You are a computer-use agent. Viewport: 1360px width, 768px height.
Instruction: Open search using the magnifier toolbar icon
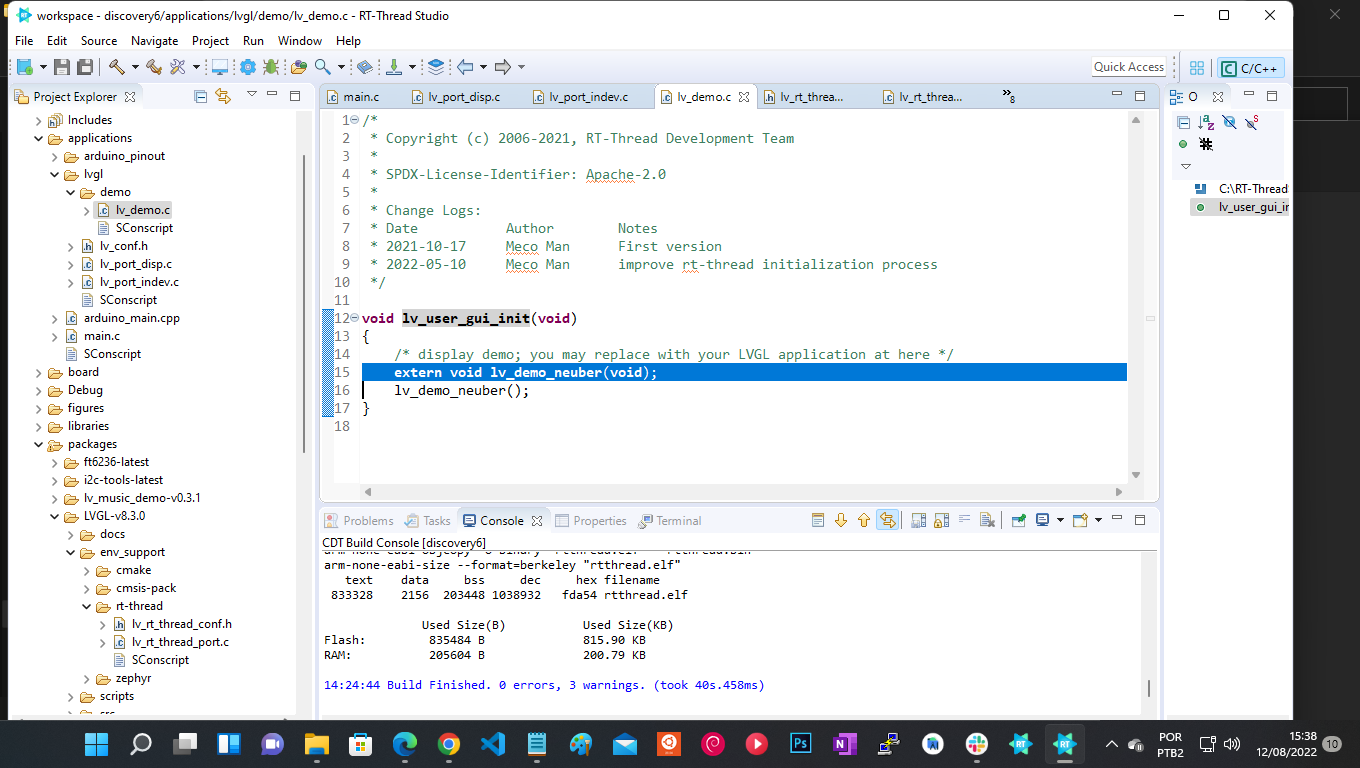click(322, 67)
